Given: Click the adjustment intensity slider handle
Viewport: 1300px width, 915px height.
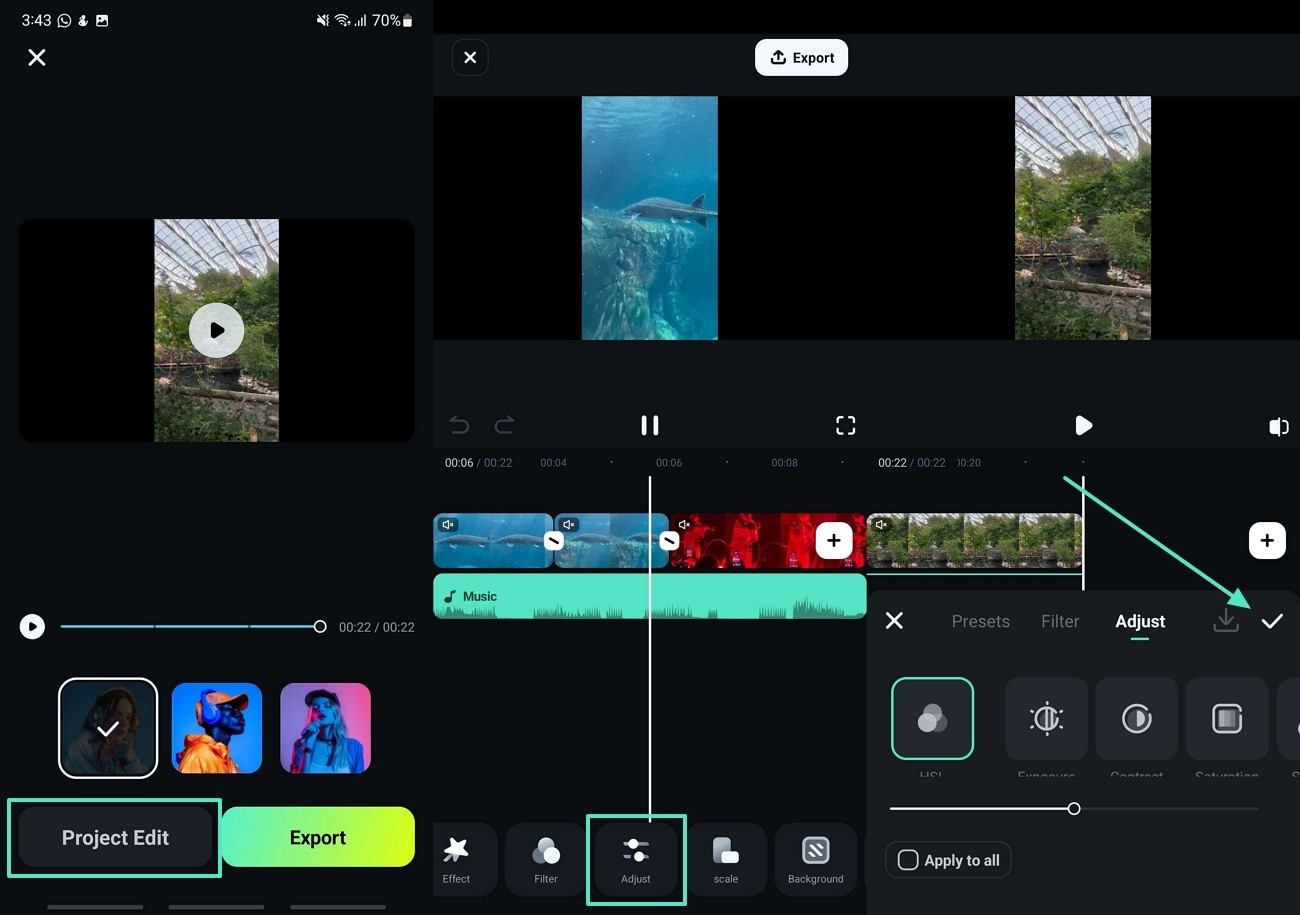Looking at the screenshot, I should [1073, 808].
